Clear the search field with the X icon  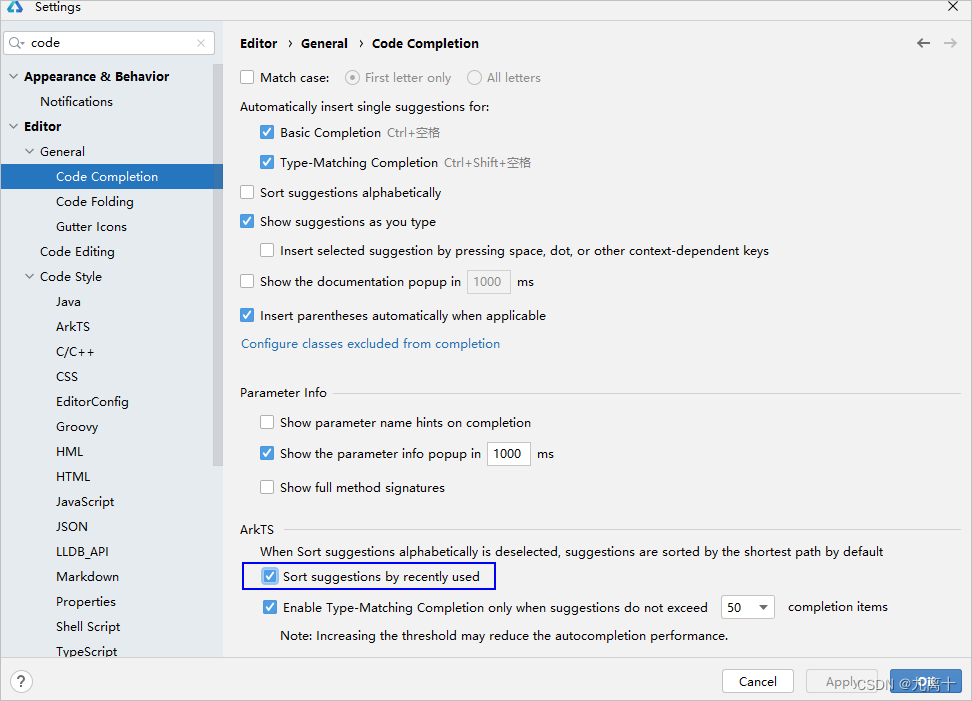point(201,43)
